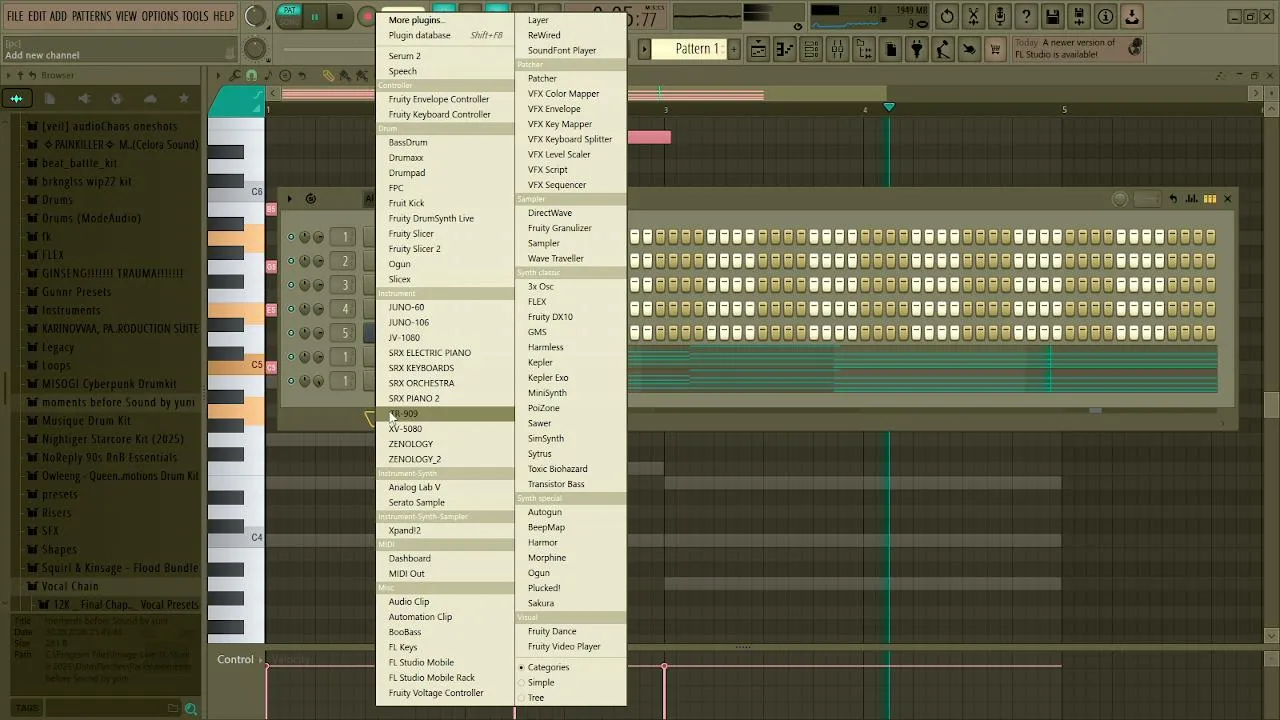This screenshot has height=720, width=1280.
Task: Click the playlist view toolbar icon
Action: pos(759,50)
